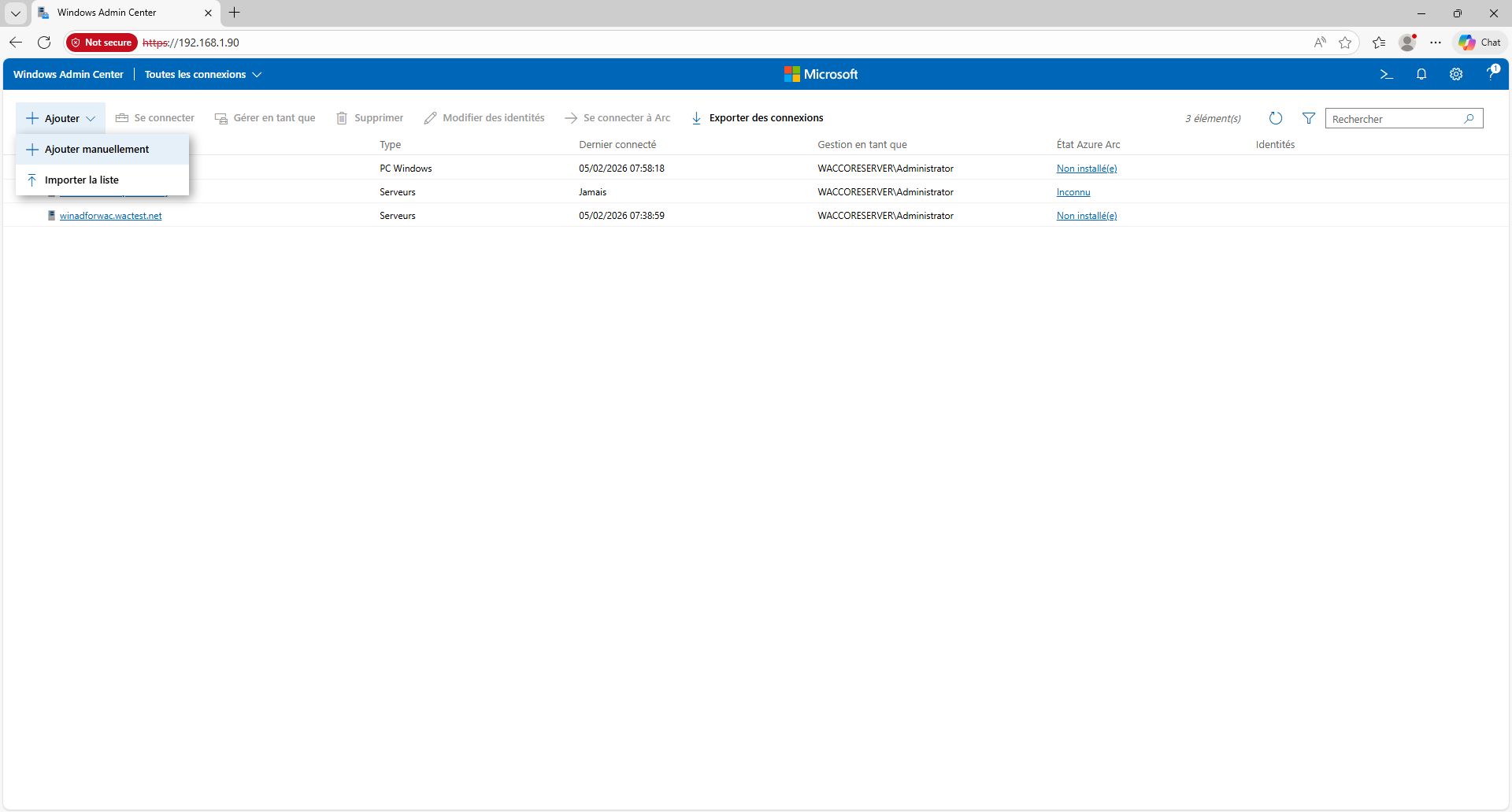
Task: Select date 05/02/2026 07:38:59 cell
Action: pyautogui.click(x=622, y=216)
